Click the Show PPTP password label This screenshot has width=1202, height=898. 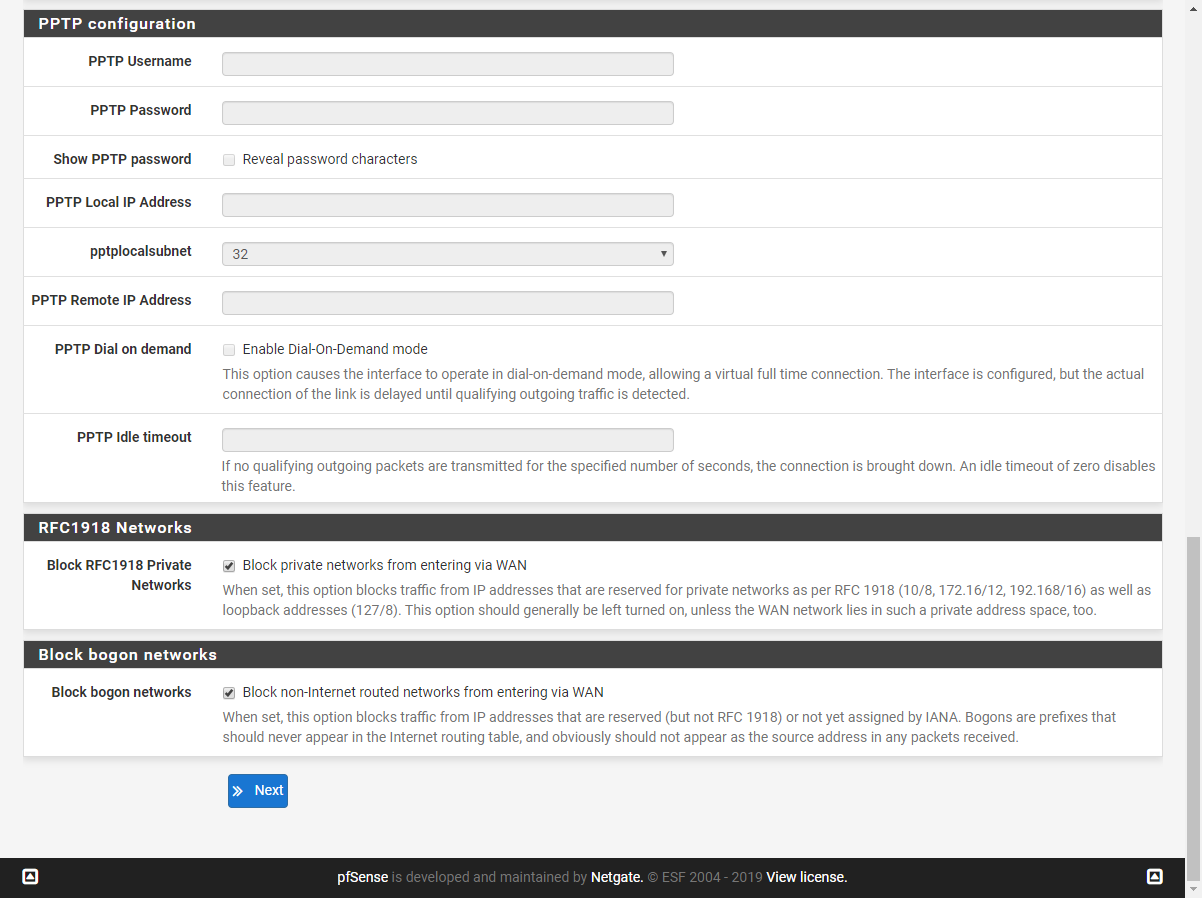[x=122, y=159]
